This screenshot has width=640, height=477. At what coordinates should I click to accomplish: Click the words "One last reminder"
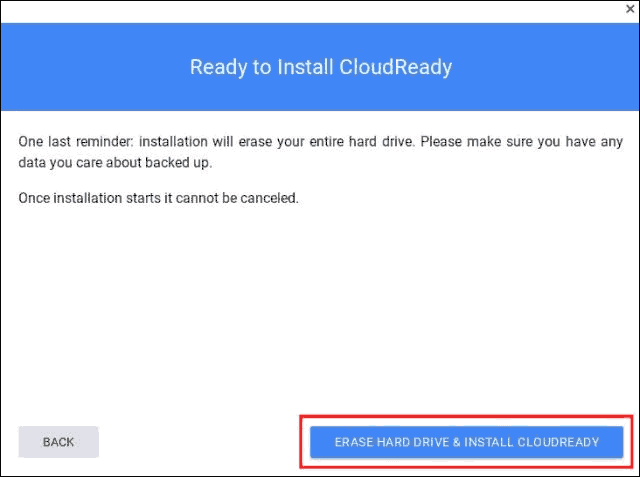pyautogui.click(x=75, y=142)
